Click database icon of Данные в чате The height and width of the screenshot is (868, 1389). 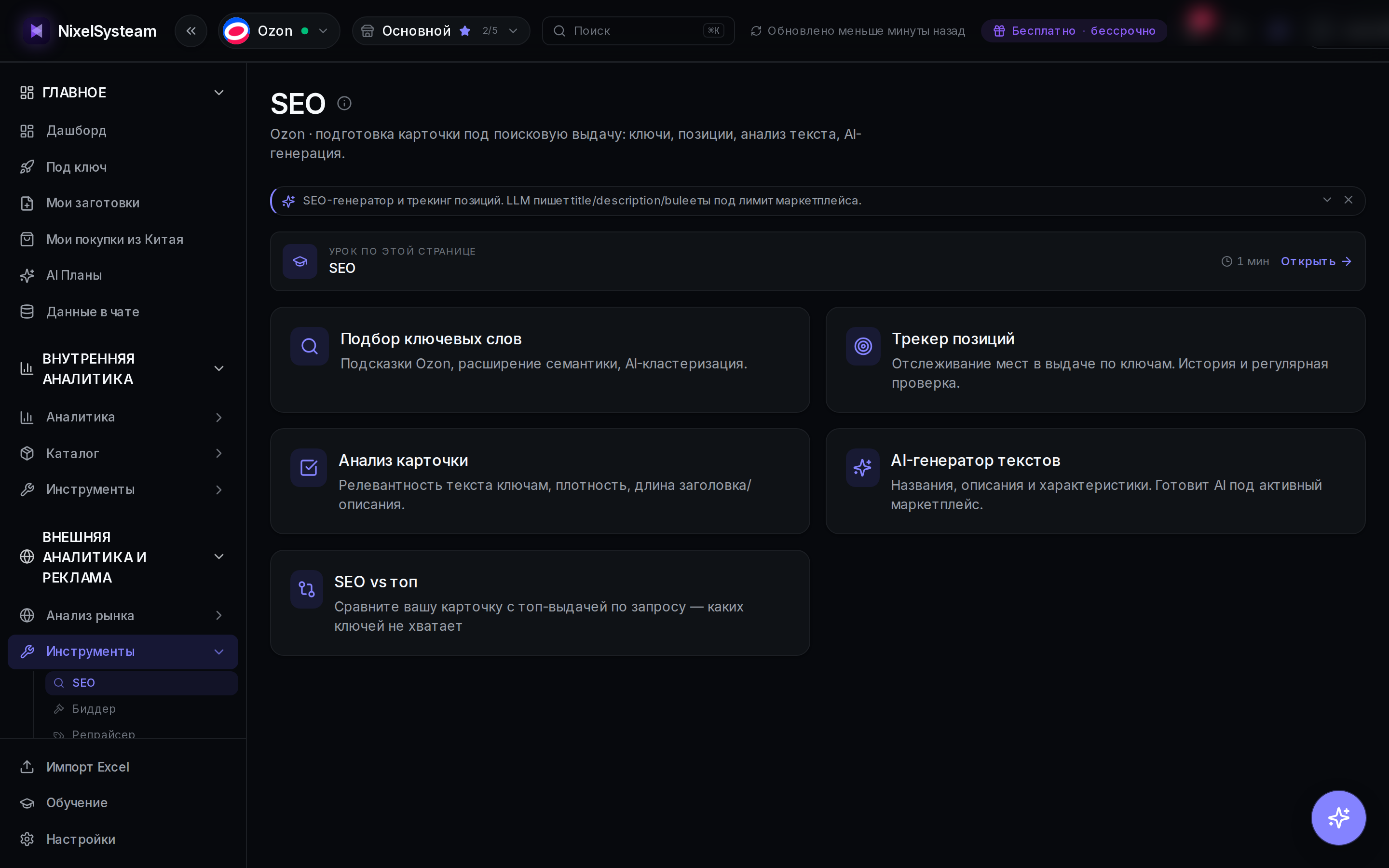tap(27, 312)
